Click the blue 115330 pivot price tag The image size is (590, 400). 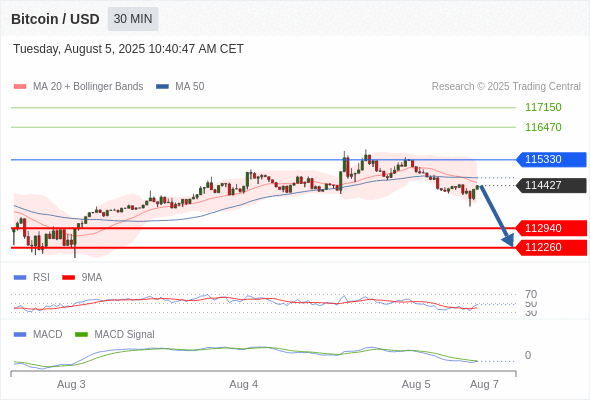click(551, 160)
